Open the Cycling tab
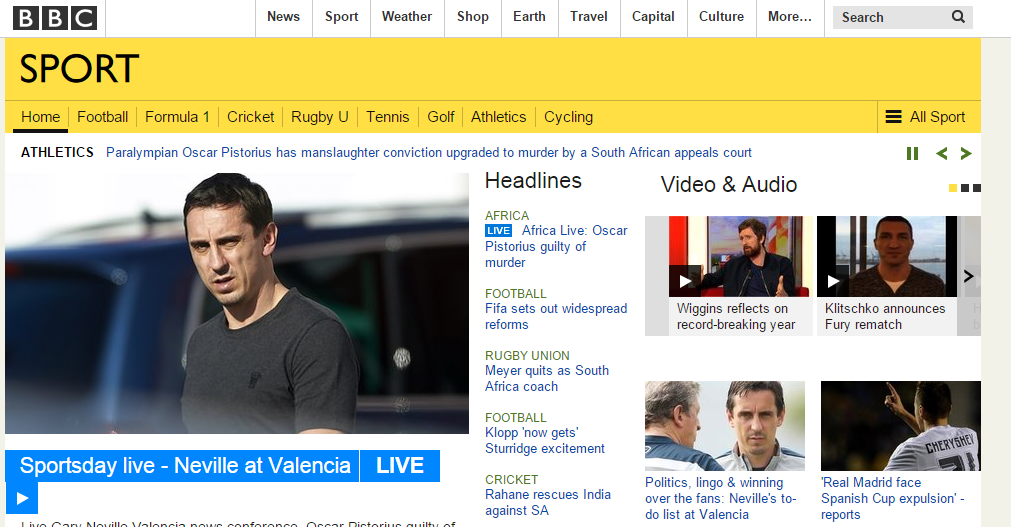 [568, 117]
